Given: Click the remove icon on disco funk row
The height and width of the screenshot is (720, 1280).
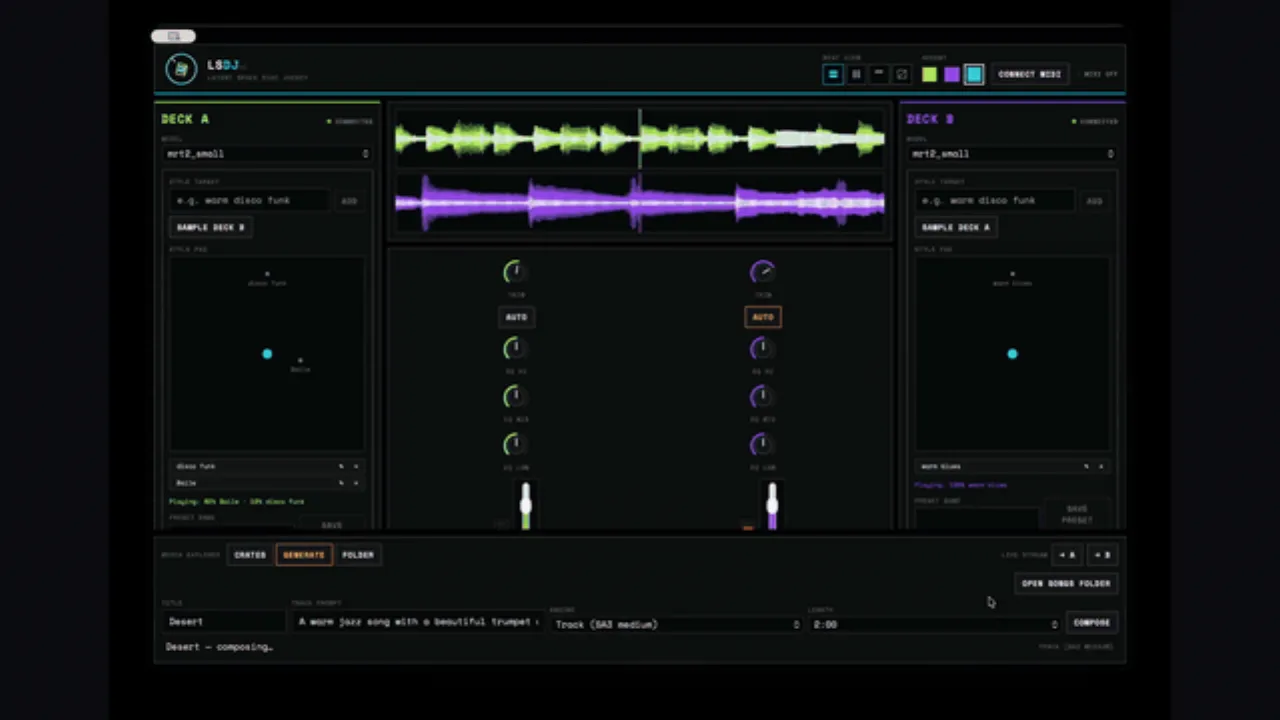Looking at the screenshot, I should 355,466.
